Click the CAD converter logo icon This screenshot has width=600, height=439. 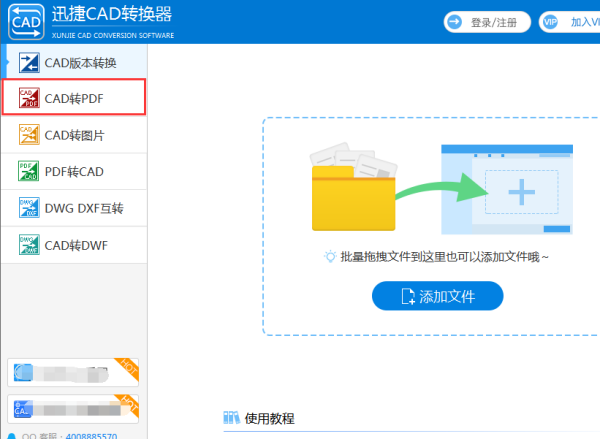click(x=26, y=22)
